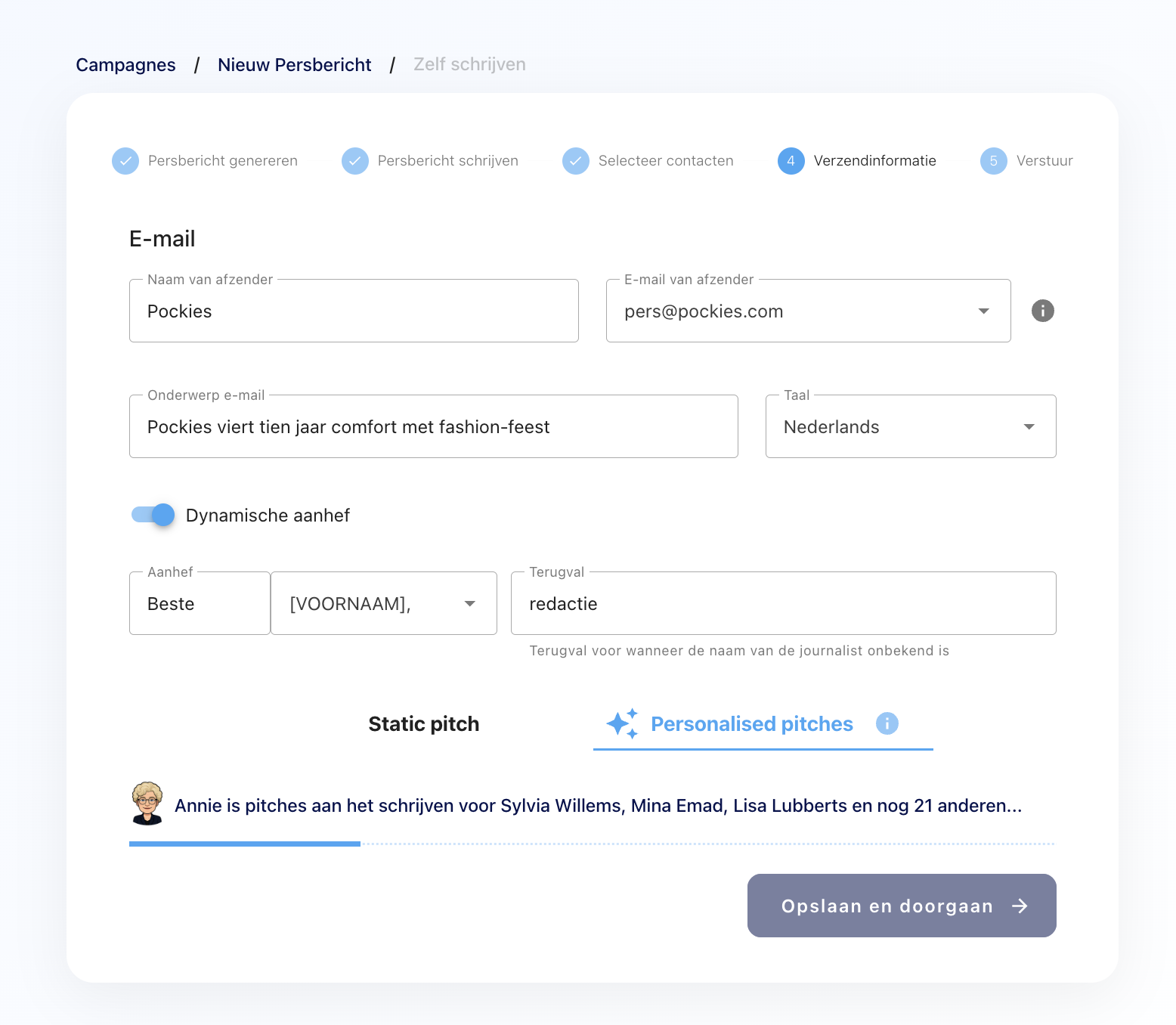
Task: Open the Nieuw Persbericht breadcrumb link
Action: (x=294, y=65)
